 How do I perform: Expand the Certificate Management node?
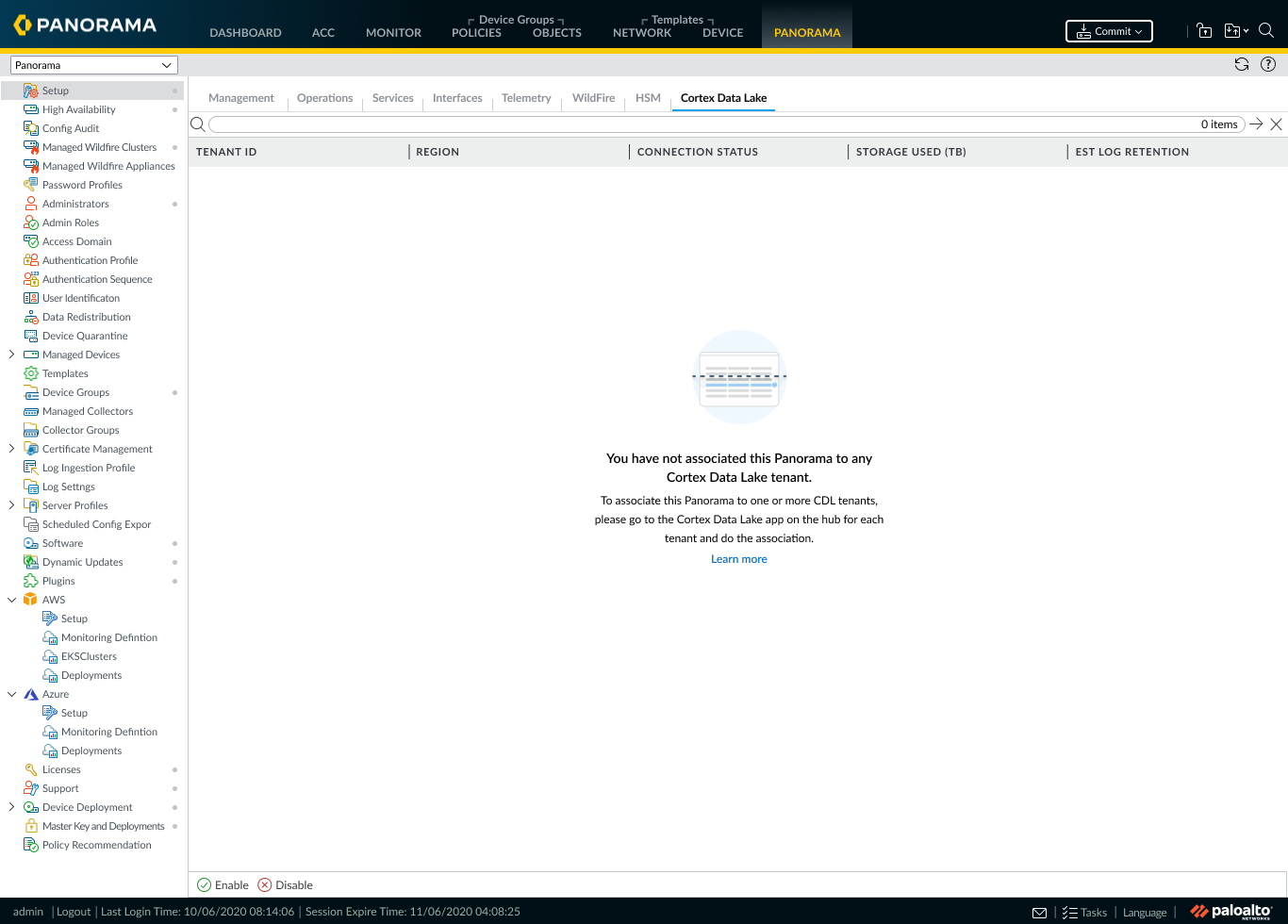[x=11, y=449]
